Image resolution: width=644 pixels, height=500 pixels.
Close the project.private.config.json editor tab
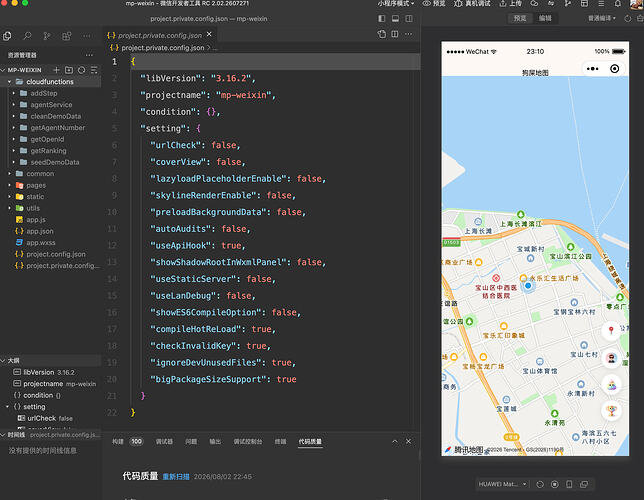(209, 35)
